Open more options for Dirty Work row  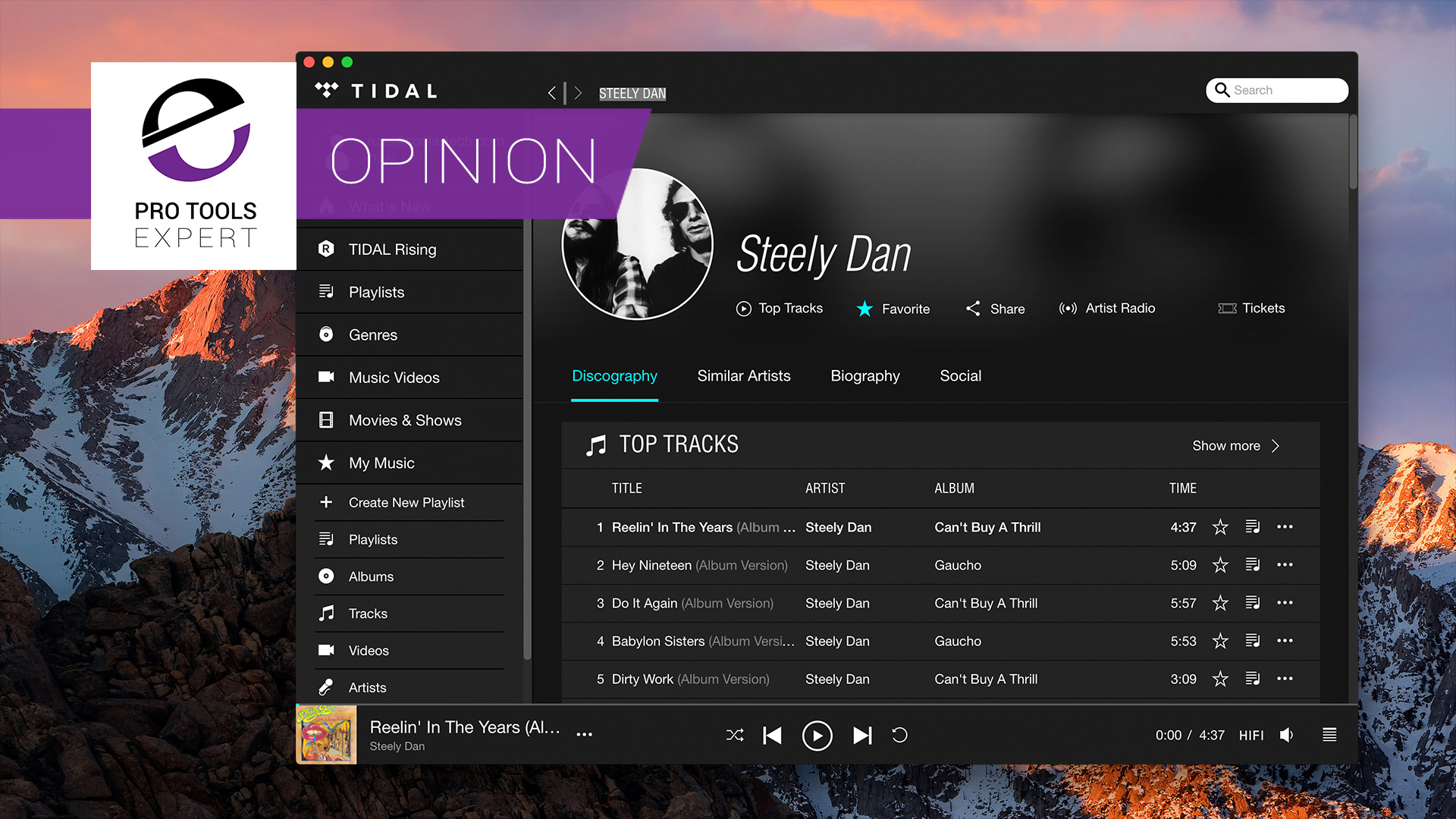pyautogui.click(x=1285, y=678)
